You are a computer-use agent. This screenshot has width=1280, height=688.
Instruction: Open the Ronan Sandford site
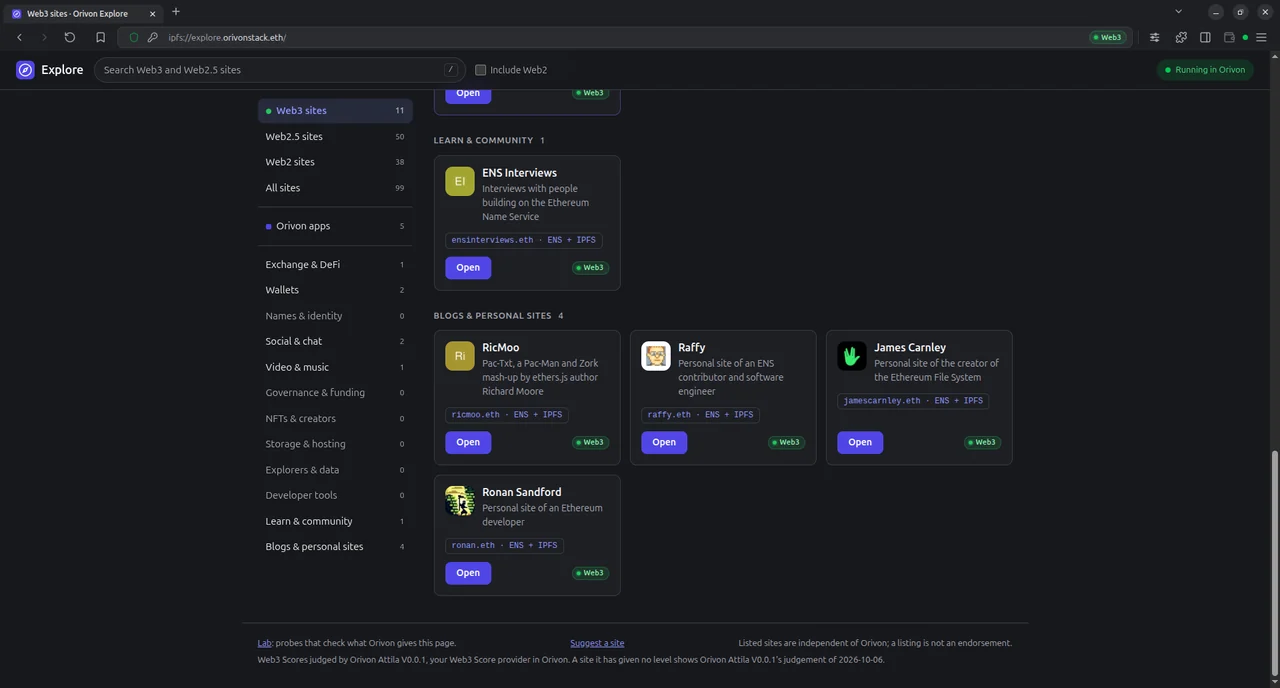coord(468,573)
